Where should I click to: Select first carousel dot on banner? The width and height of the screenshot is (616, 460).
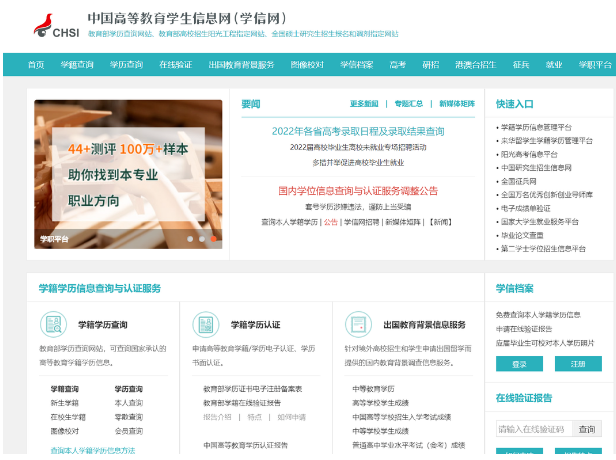click(x=190, y=239)
